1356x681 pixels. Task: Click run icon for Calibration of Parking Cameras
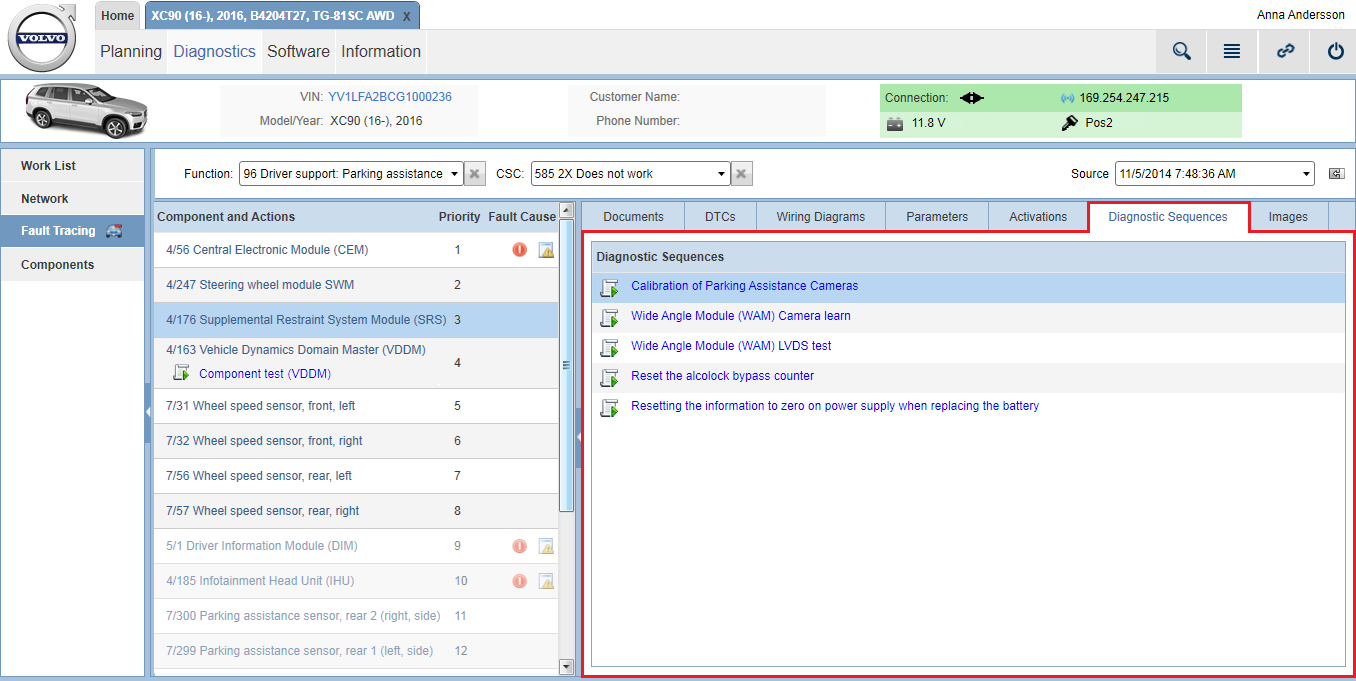coord(609,287)
